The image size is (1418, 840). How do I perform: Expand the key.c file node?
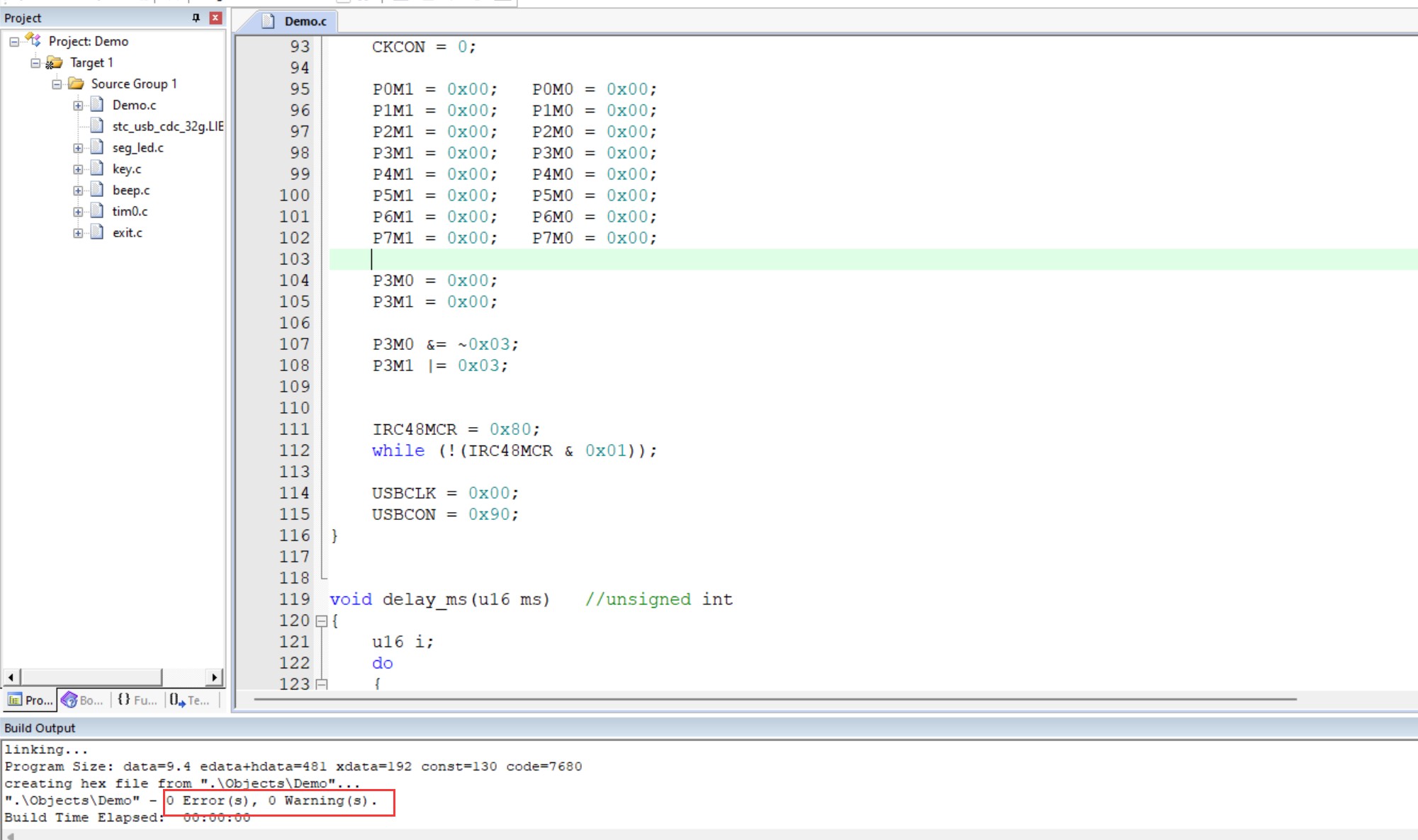(x=78, y=169)
